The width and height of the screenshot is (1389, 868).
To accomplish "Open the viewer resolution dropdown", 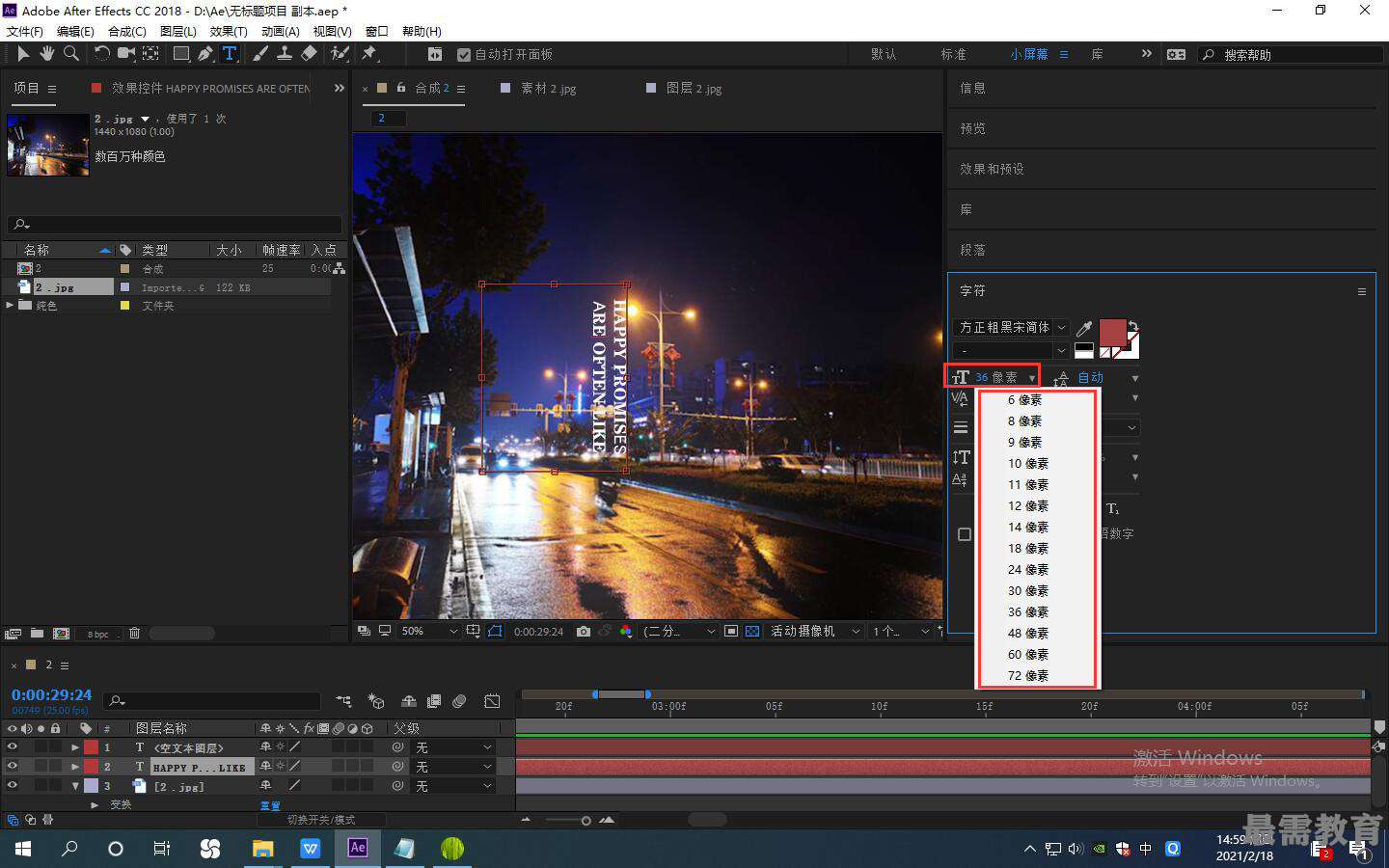I will [679, 632].
